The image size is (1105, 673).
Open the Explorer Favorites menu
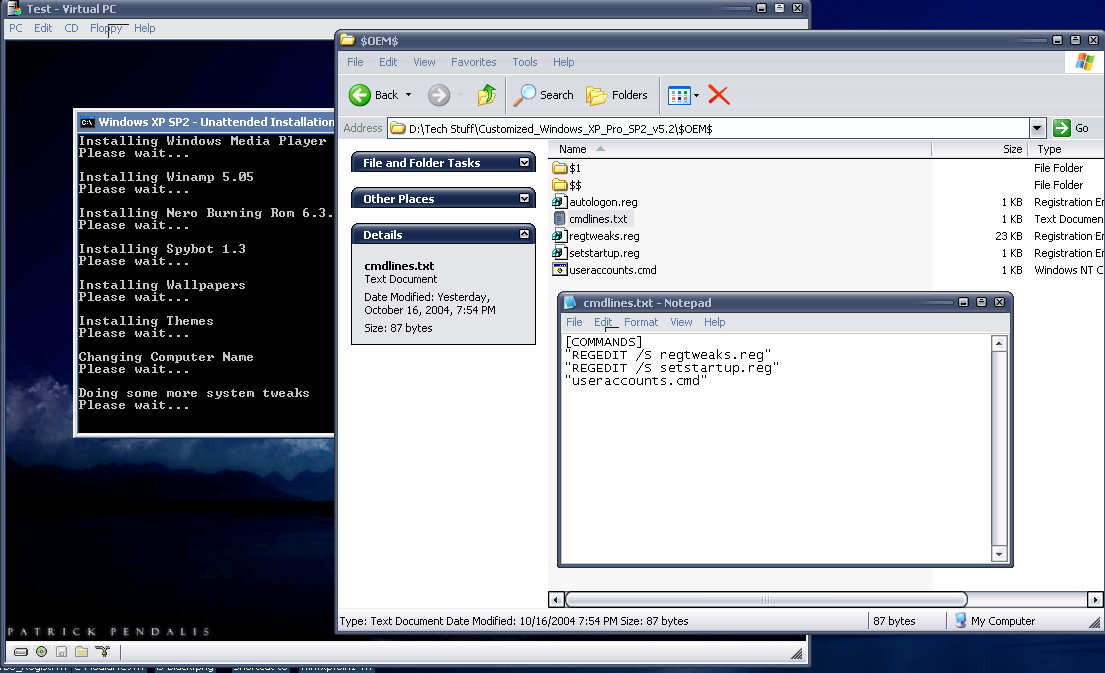pyautogui.click(x=474, y=62)
